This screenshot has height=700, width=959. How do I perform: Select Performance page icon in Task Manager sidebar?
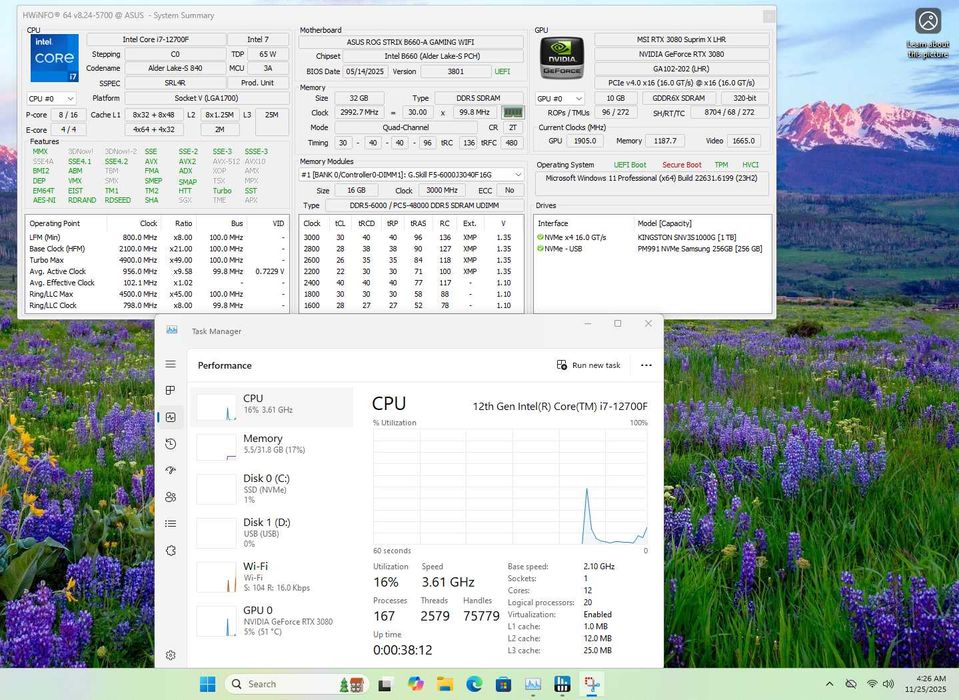point(171,417)
